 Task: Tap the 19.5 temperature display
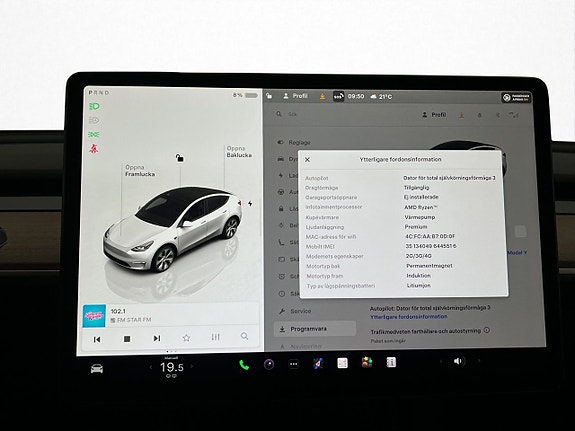[x=171, y=367]
